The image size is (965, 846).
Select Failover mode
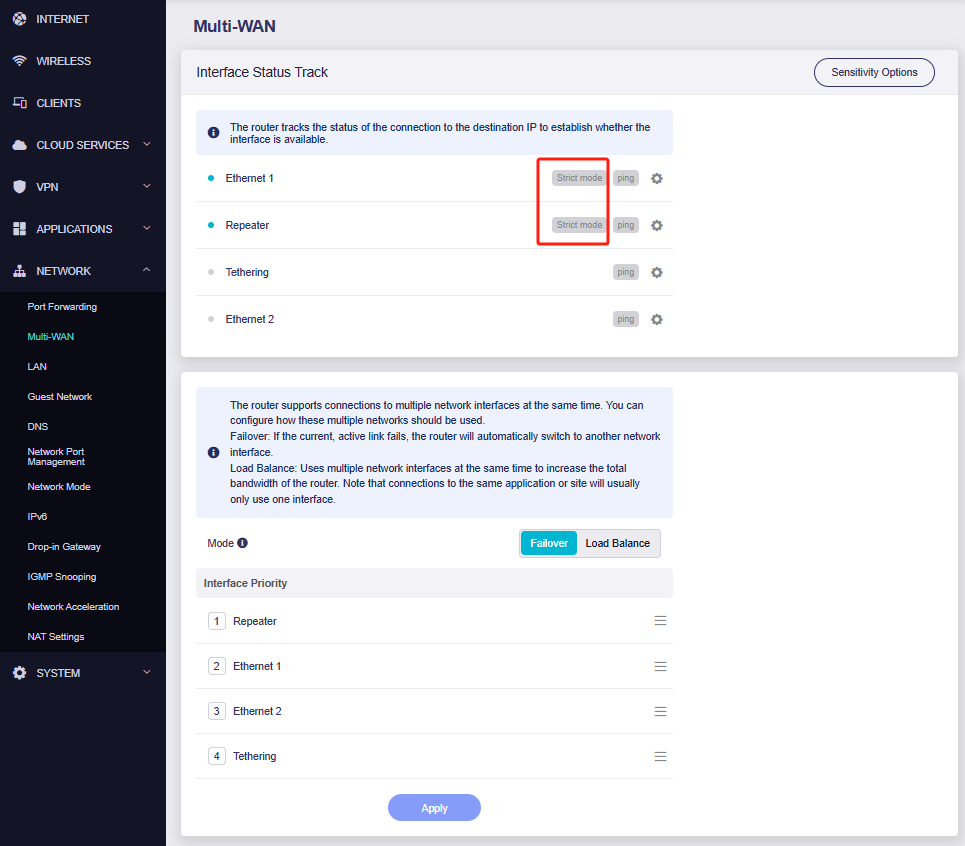point(549,543)
